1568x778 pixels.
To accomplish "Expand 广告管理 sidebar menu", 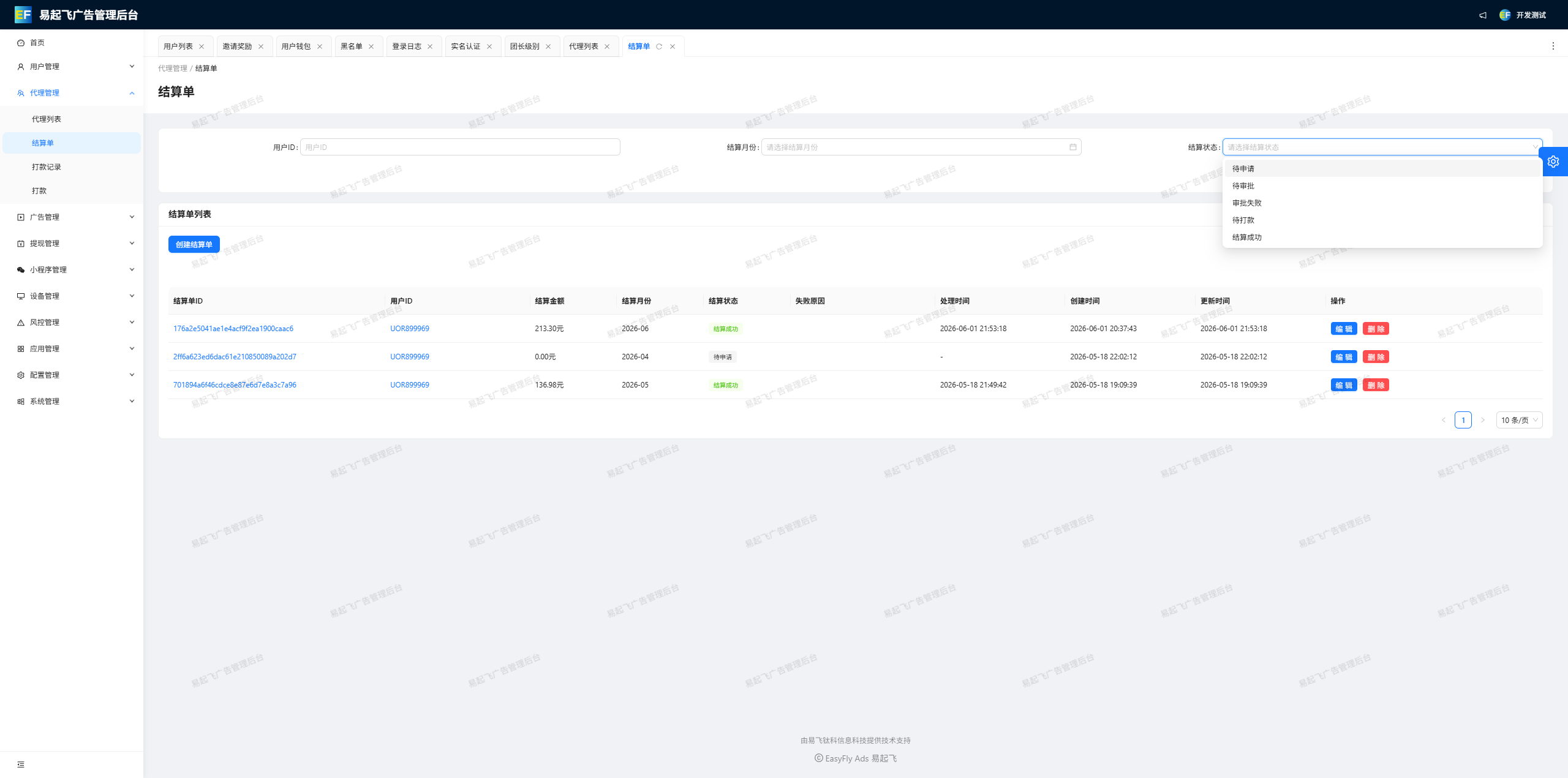I will point(72,217).
